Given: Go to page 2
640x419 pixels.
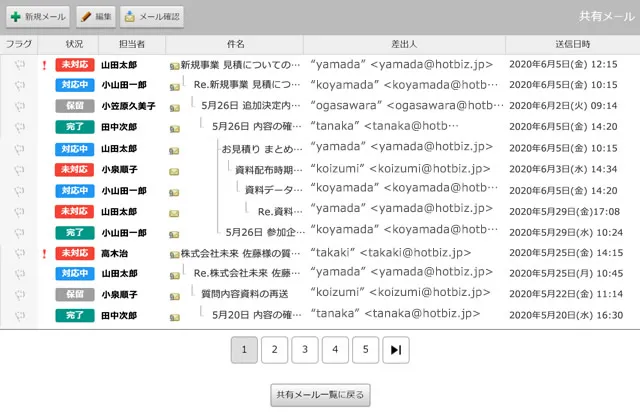Looking at the screenshot, I should tap(274, 350).
